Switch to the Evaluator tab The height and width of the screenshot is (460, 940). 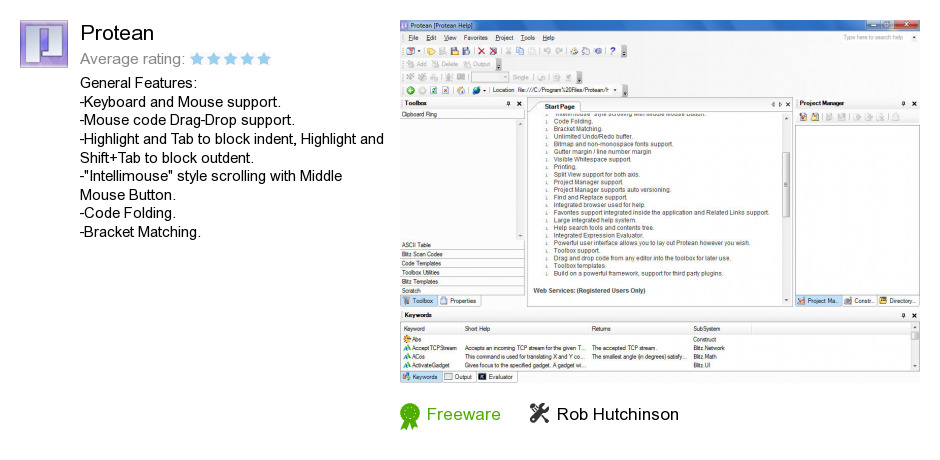coord(496,377)
